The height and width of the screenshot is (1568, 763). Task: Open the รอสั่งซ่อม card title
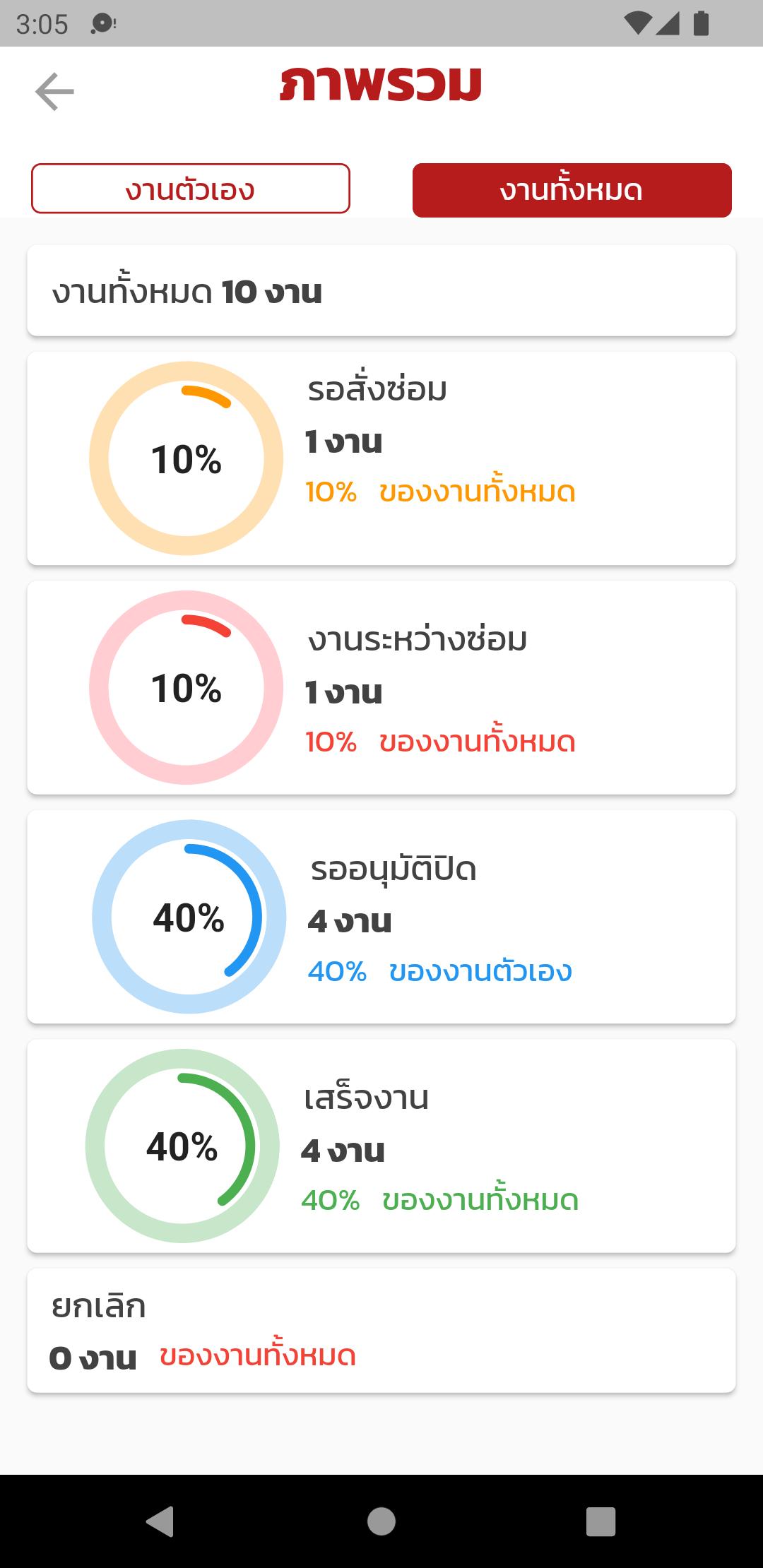pos(377,388)
